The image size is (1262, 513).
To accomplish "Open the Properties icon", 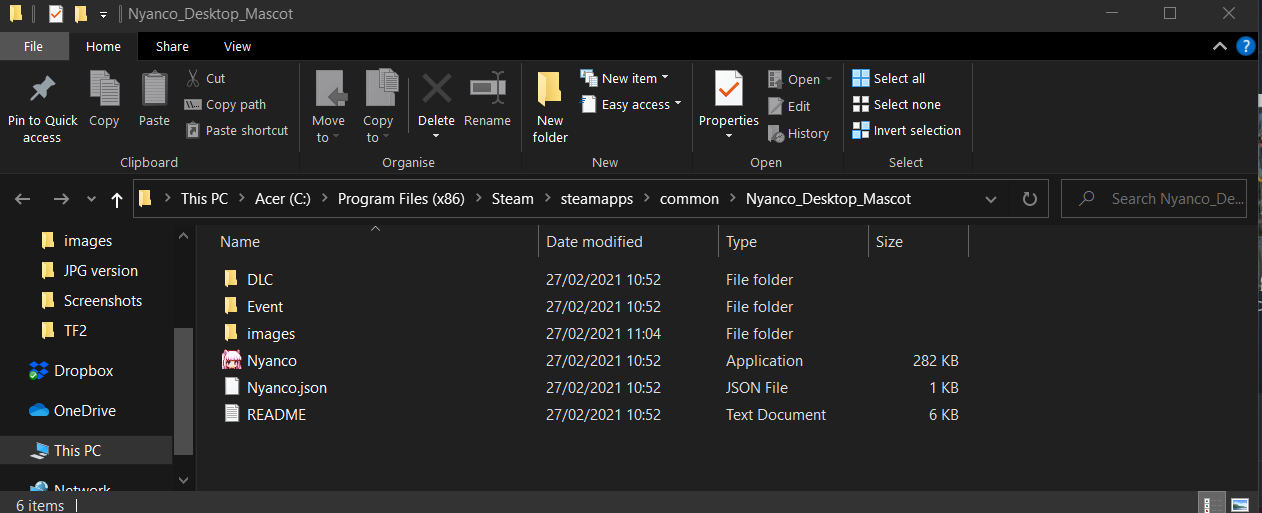I will pyautogui.click(x=728, y=90).
